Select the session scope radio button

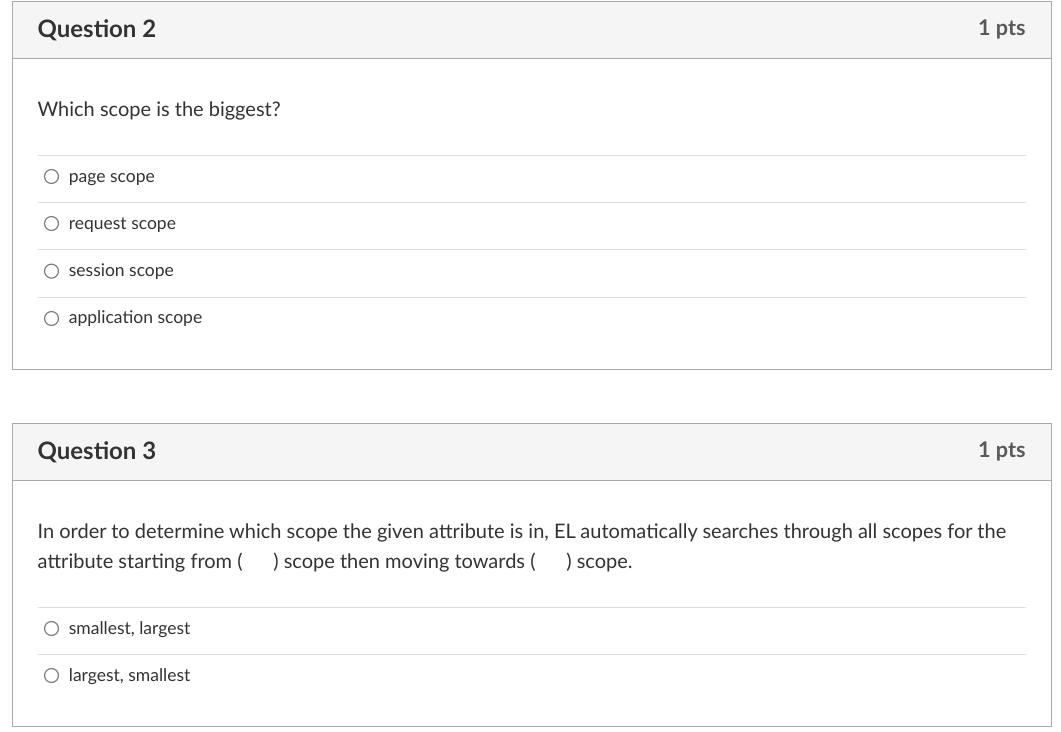pos(51,270)
